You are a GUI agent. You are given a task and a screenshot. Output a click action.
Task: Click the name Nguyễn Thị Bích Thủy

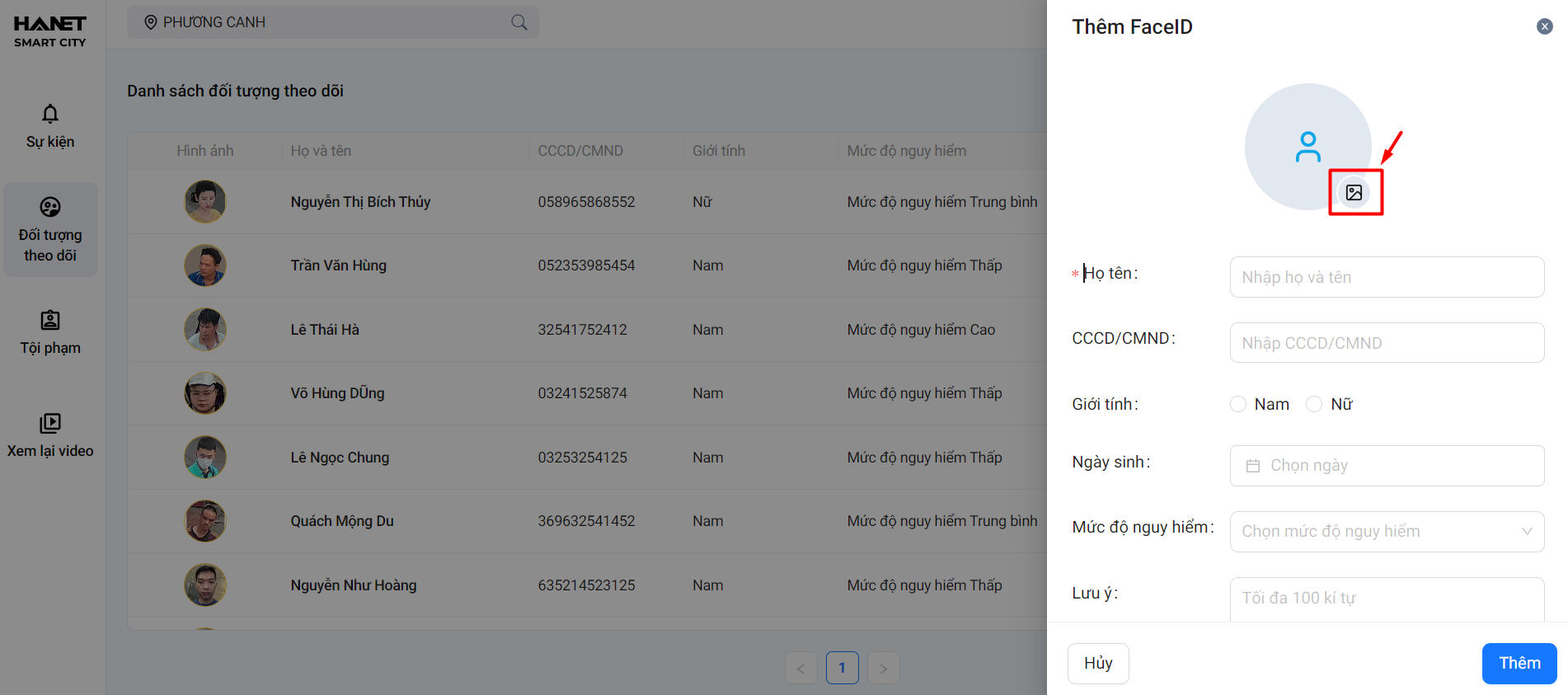point(360,202)
